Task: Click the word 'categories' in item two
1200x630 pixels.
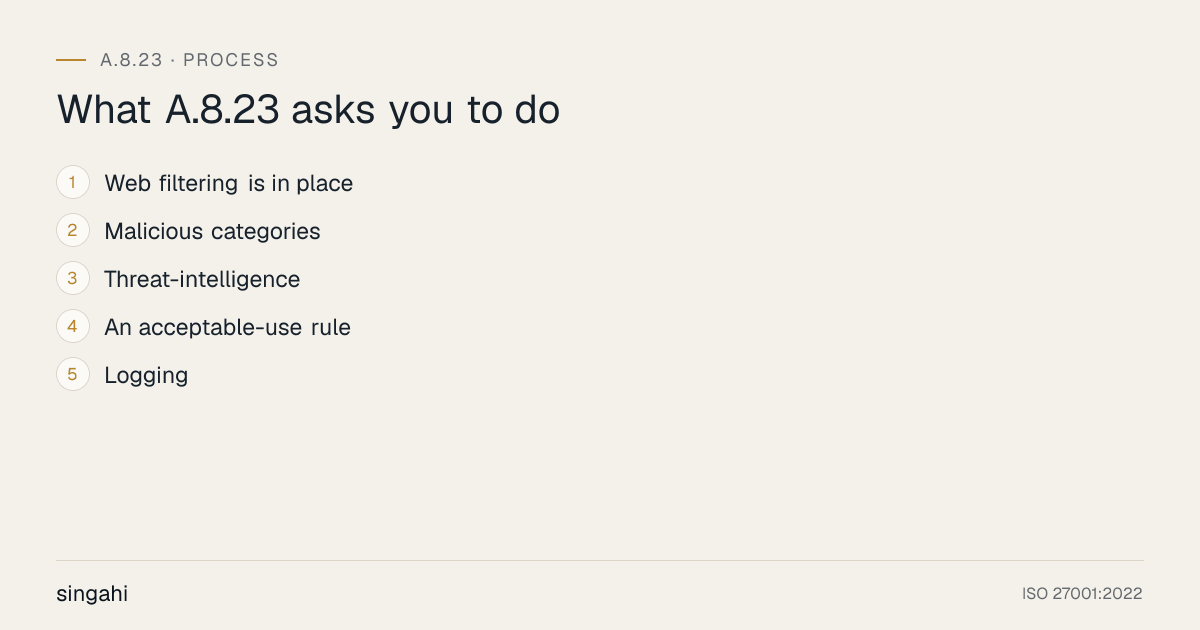Action: pos(266,231)
